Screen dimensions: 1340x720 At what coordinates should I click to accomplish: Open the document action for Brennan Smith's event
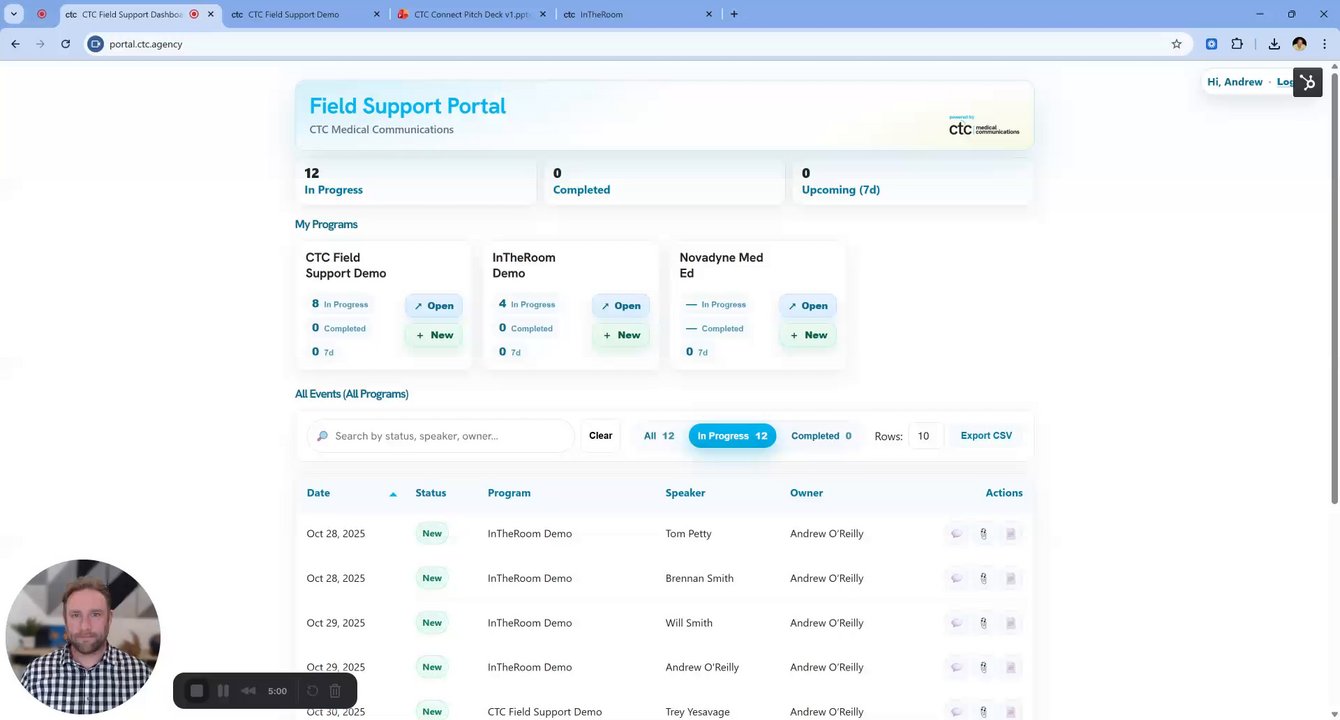(x=1010, y=578)
